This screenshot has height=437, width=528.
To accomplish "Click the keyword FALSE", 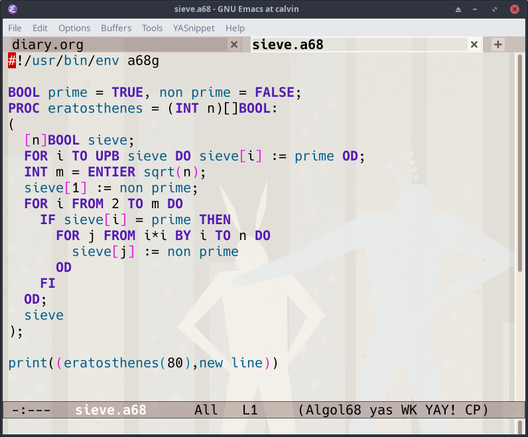I will (274, 92).
